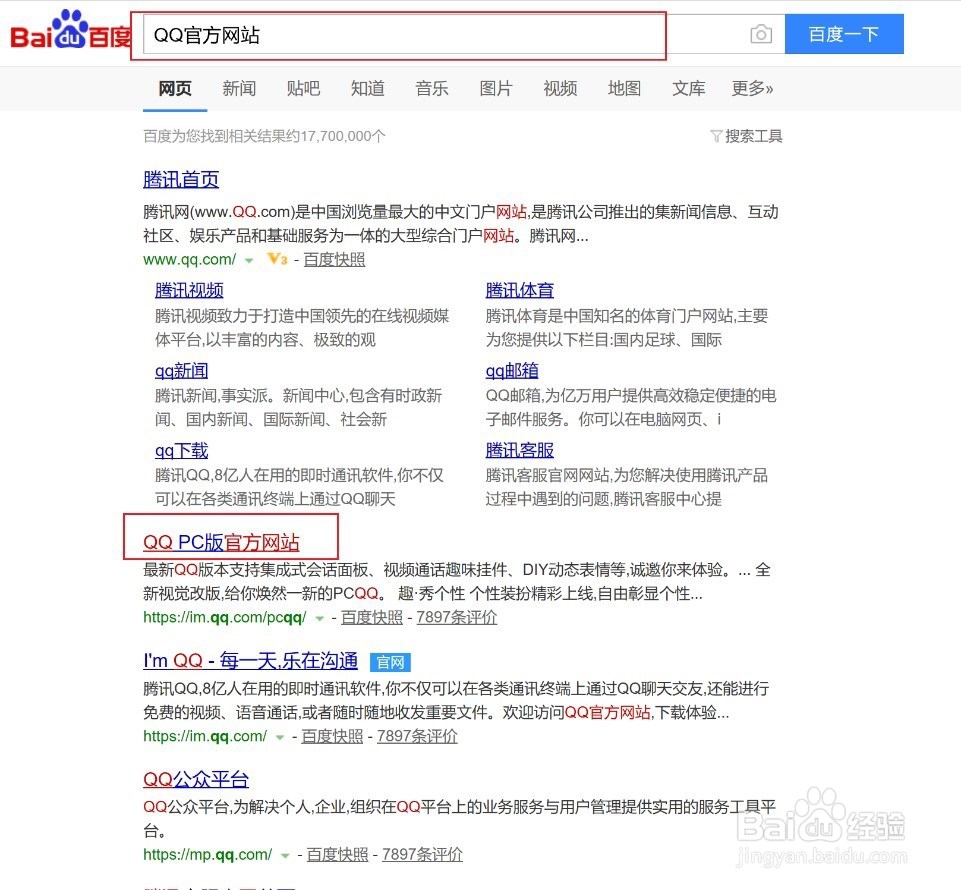
Task: Open I'm QQ - 每一天,乐在沟通 result
Action: click(x=251, y=661)
